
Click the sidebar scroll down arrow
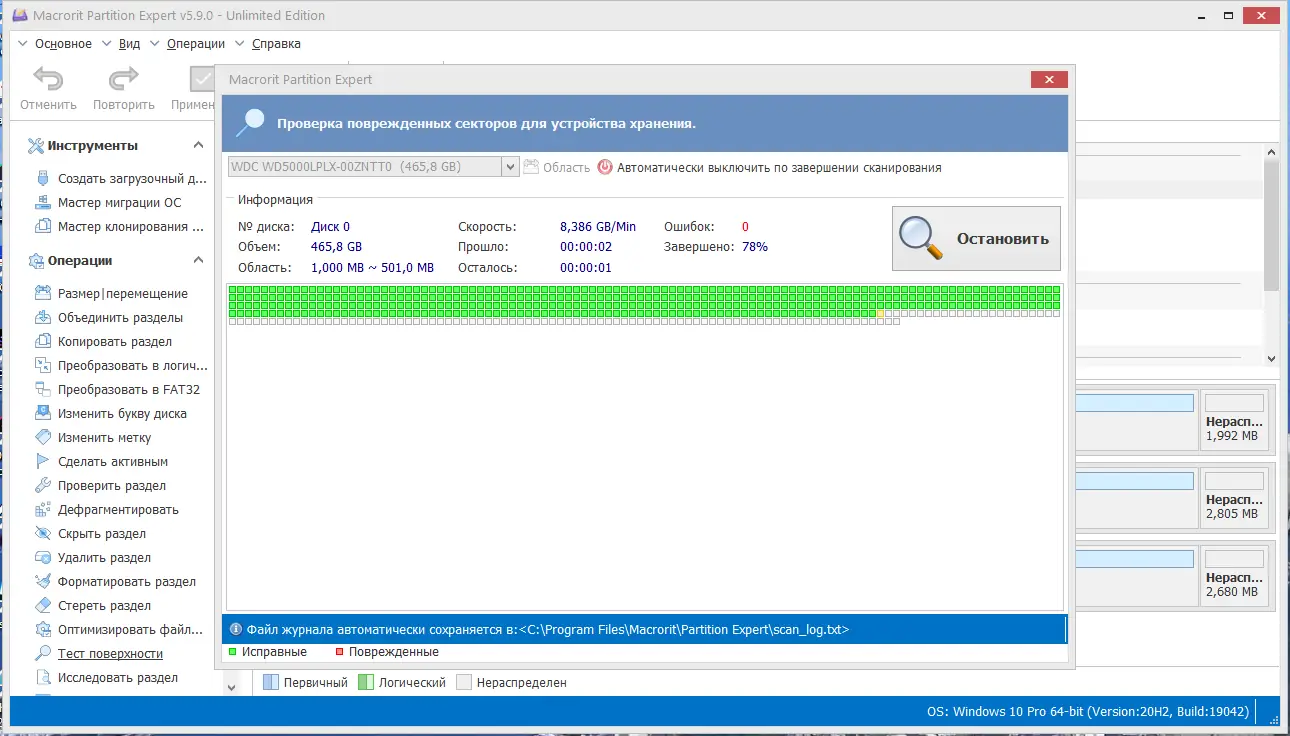pos(232,687)
